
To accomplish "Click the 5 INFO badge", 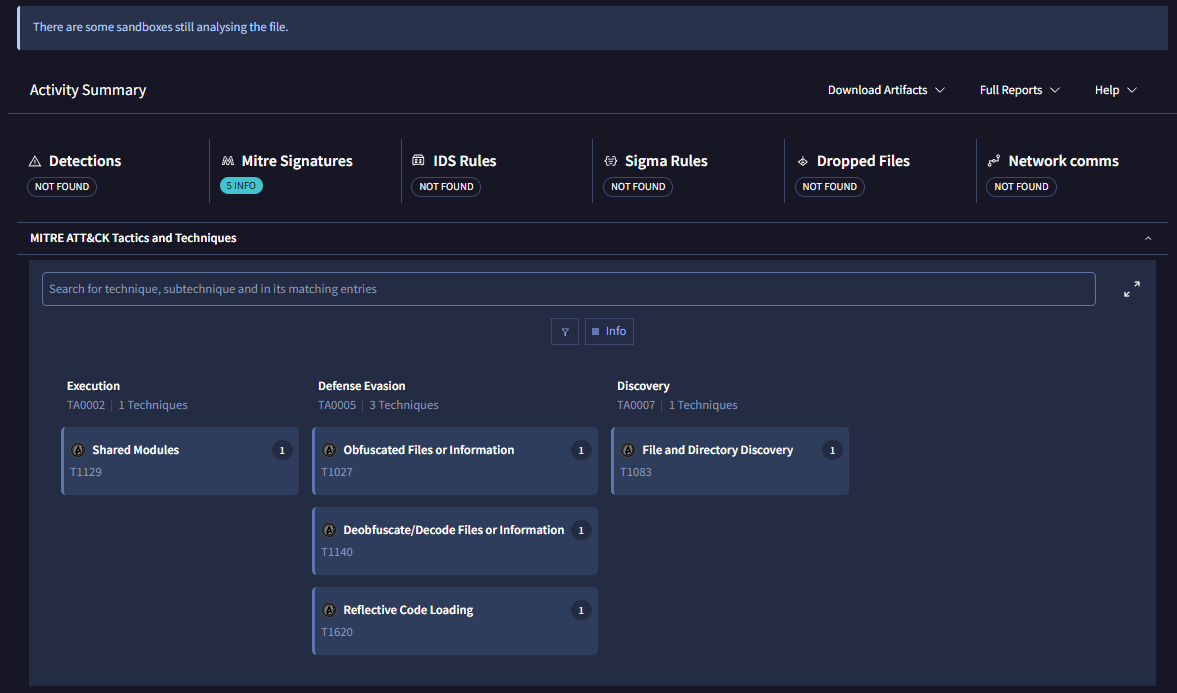I will click(x=241, y=186).
